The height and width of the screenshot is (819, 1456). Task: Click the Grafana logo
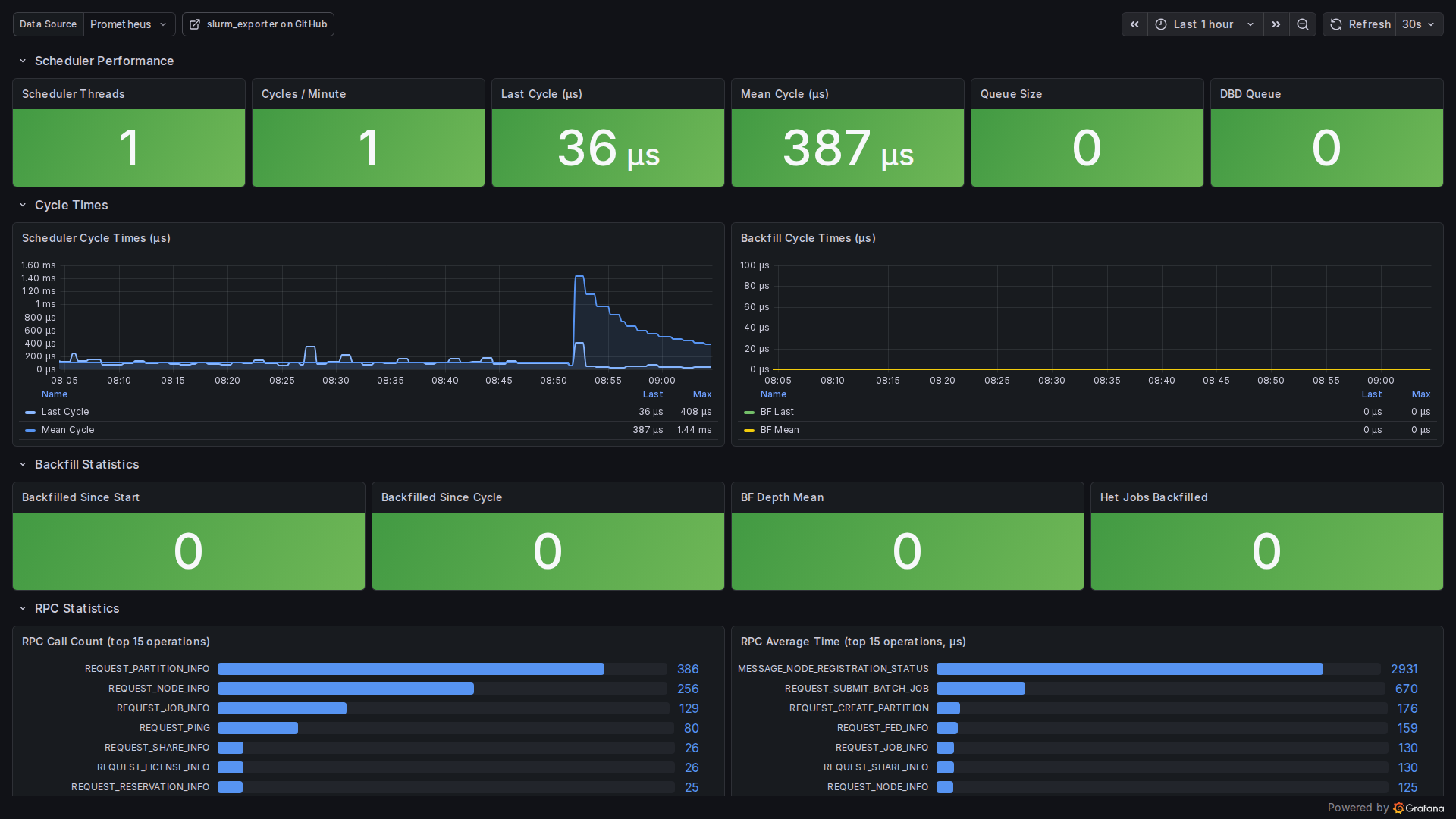(1419, 808)
